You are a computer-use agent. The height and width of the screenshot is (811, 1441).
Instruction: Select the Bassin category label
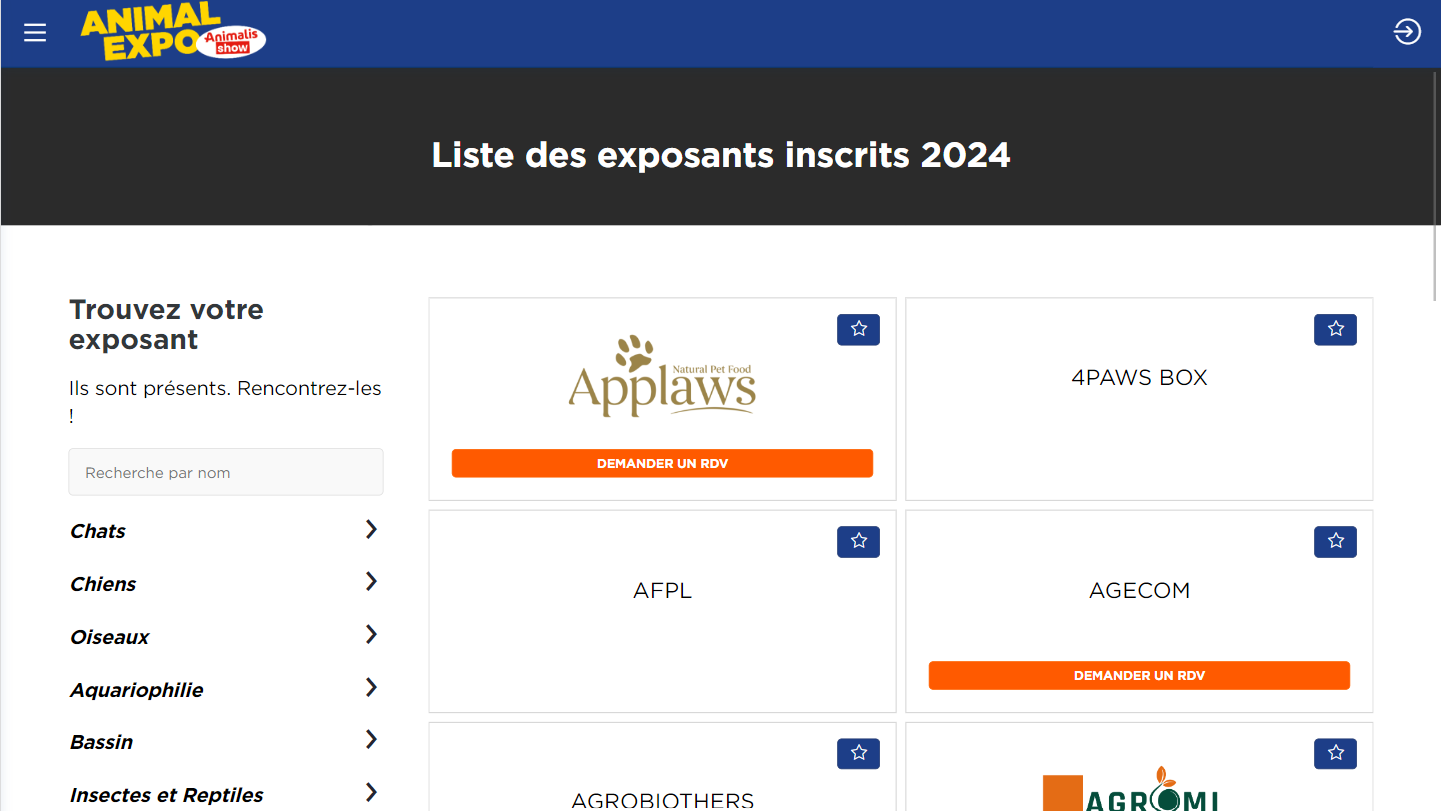pyautogui.click(x=102, y=742)
